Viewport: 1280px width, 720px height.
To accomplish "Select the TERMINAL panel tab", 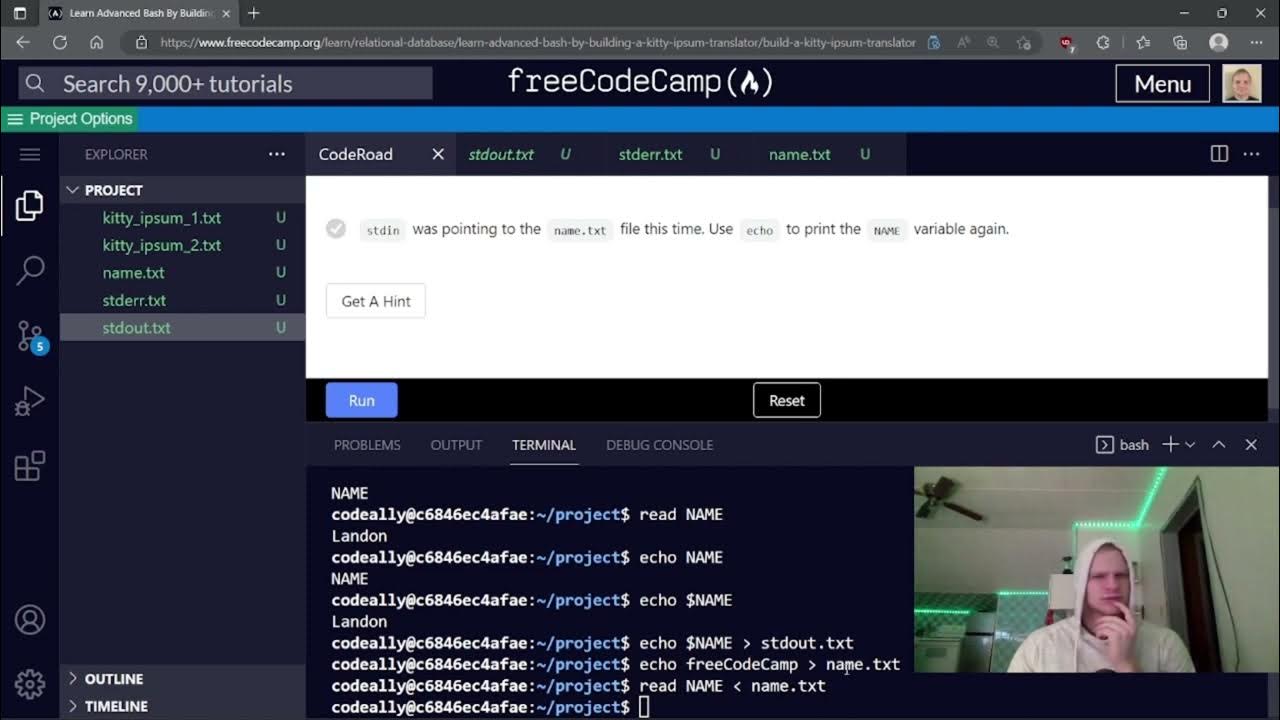I will coord(544,445).
